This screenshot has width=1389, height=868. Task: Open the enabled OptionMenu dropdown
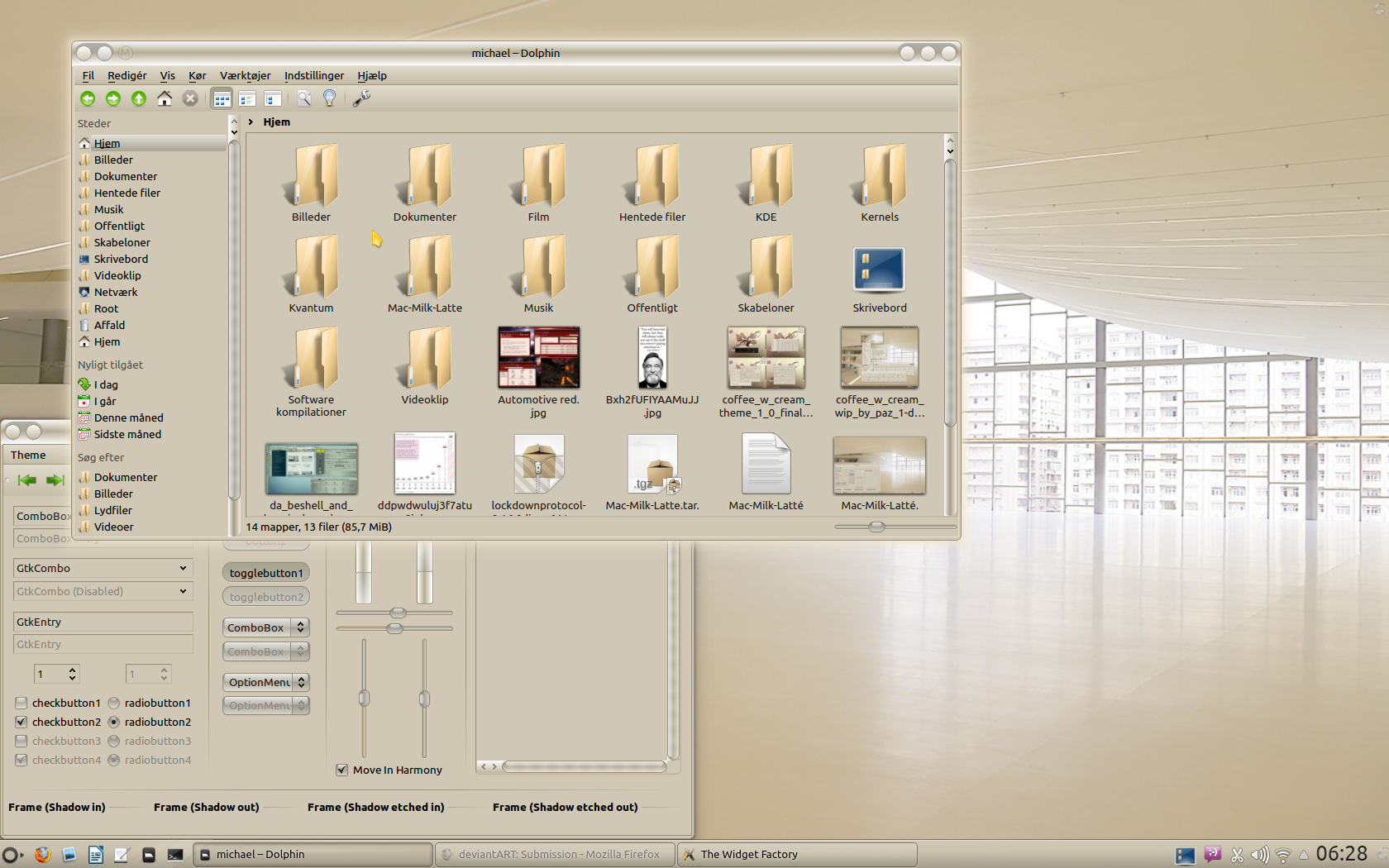point(265,682)
